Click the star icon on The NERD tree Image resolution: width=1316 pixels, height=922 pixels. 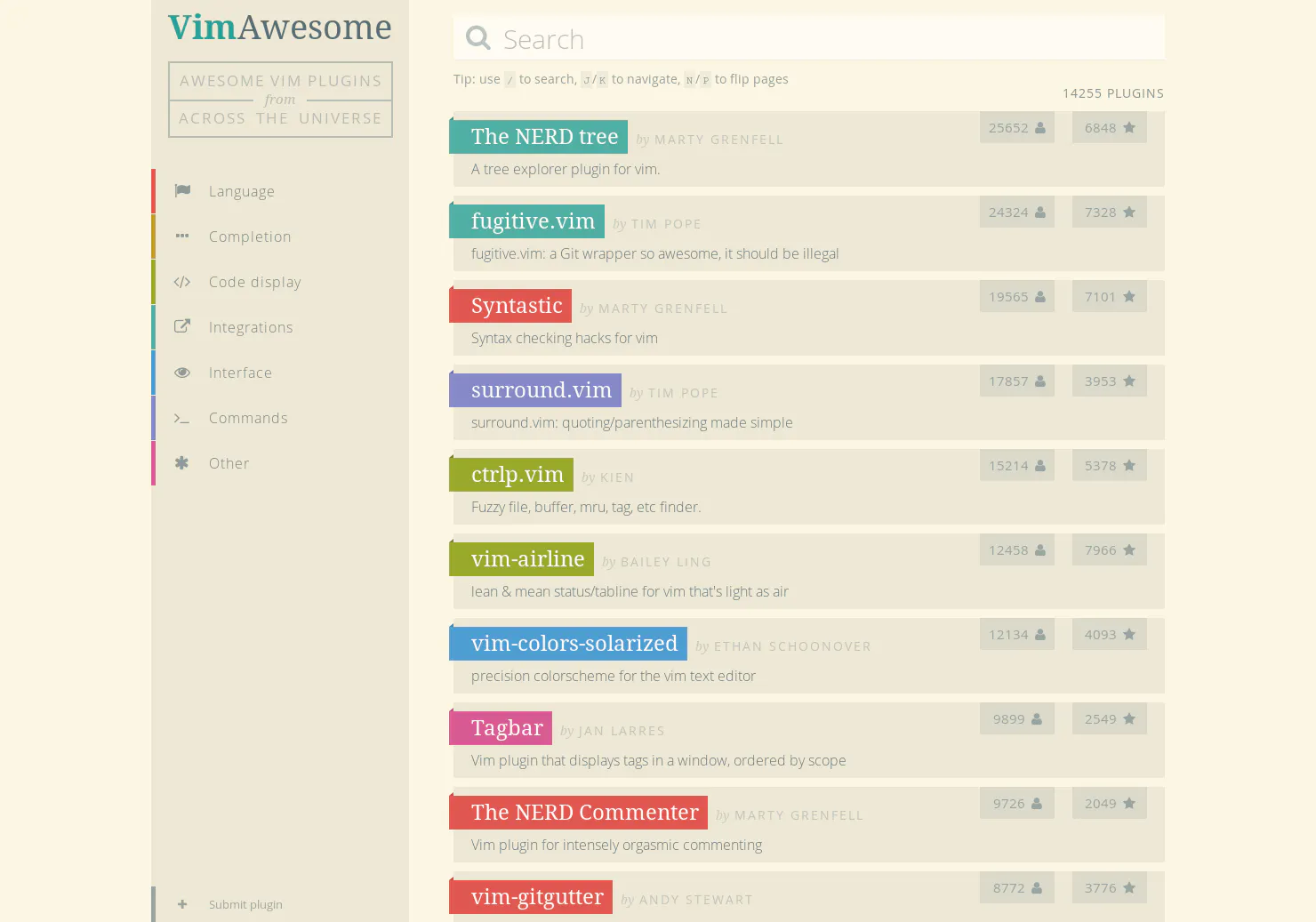click(1129, 128)
